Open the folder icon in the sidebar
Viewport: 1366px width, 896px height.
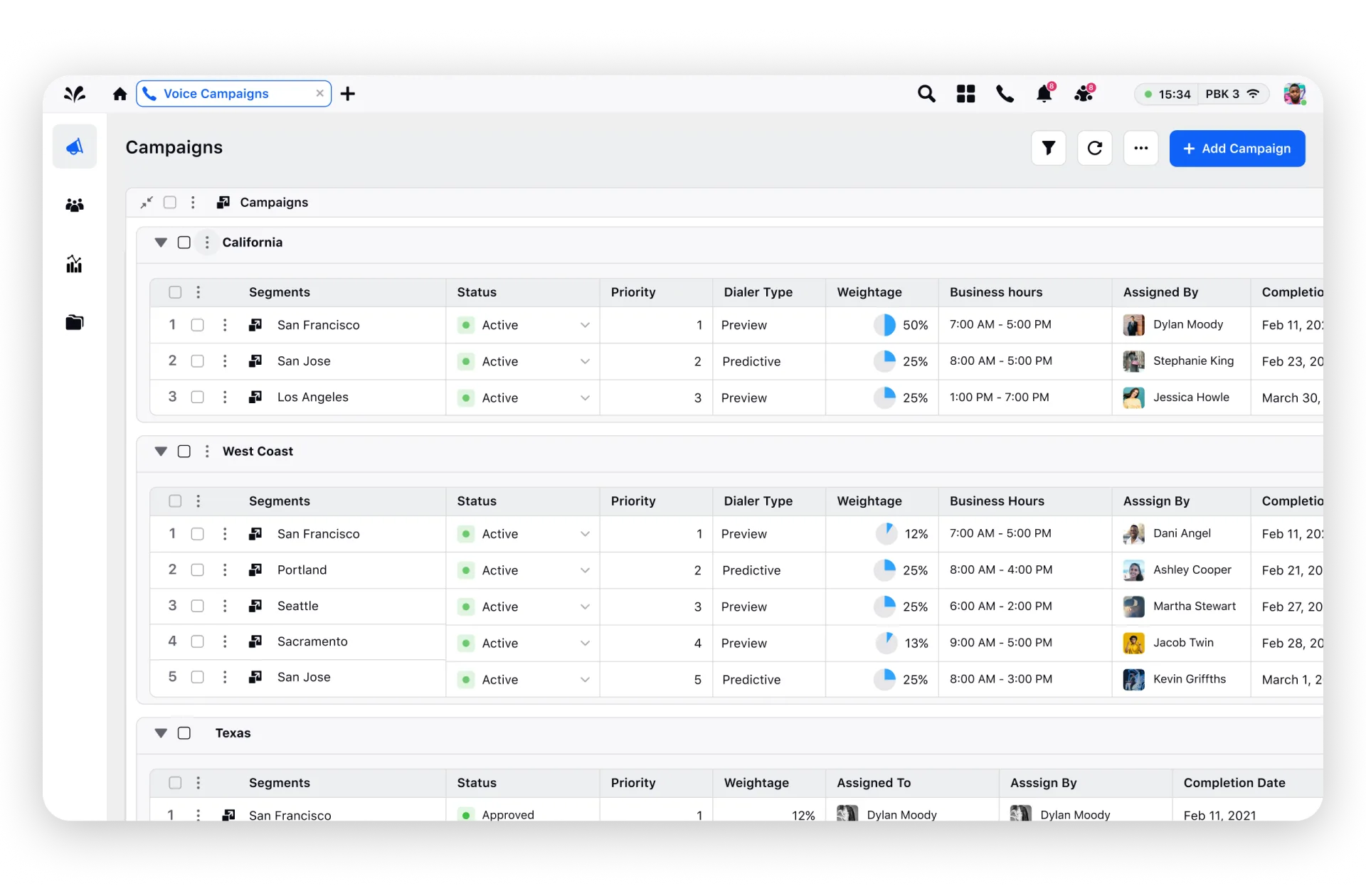tap(75, 321)
